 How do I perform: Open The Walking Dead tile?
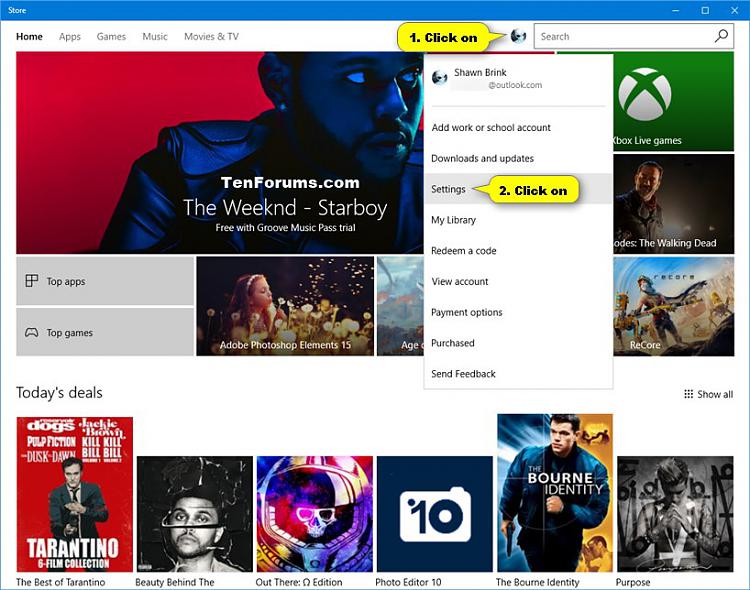(x=673, y=204)
